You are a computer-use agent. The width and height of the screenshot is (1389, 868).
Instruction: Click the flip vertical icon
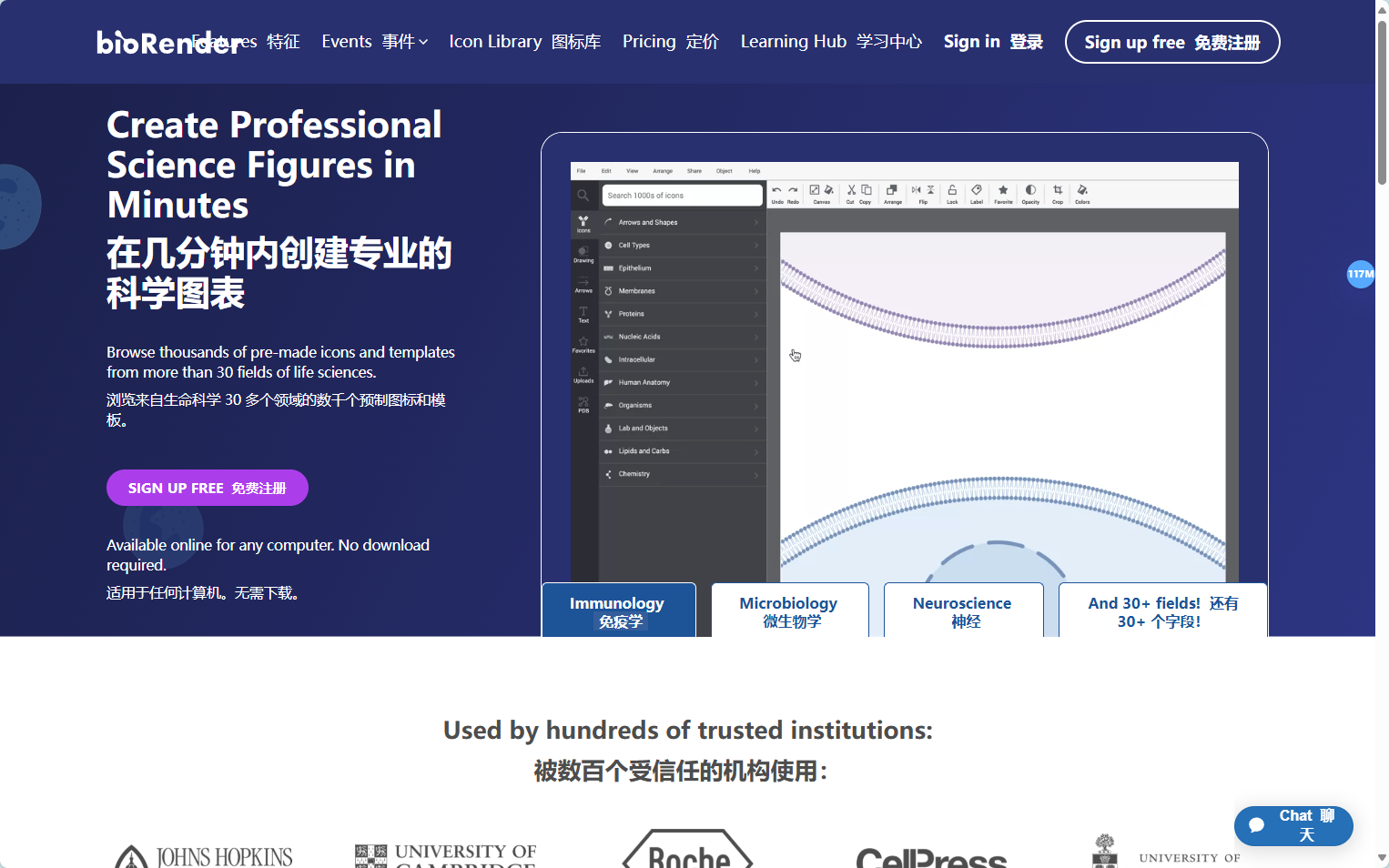(x=930, y=190)
